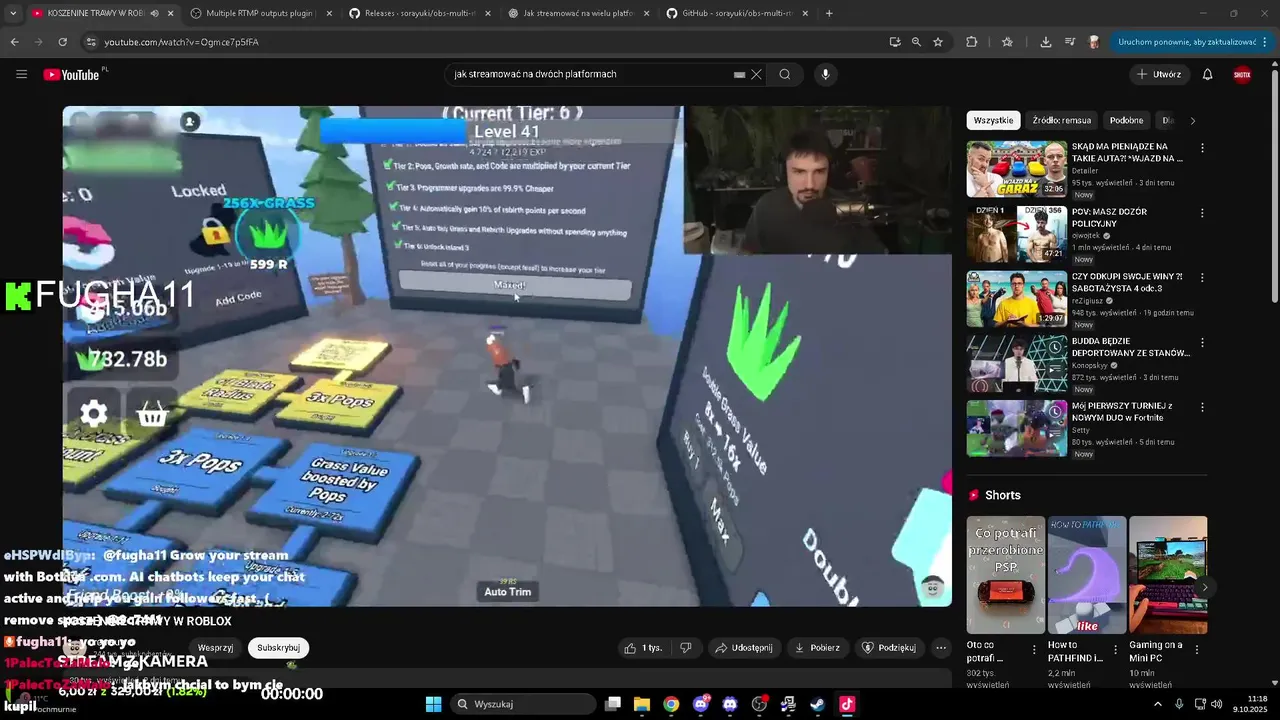Click the browser address bar URL
1280x720 pixels.
[181, 42]
